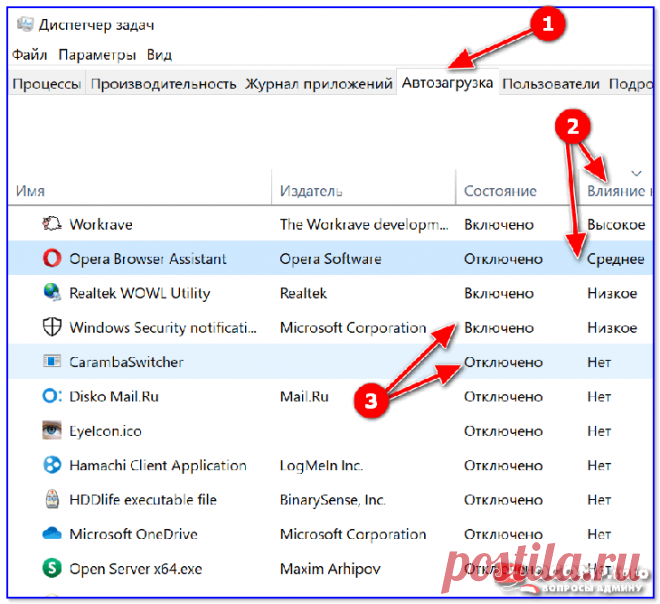The width and height of the screenshot is (660, 604).
Task: Click the Mail.Ru publisher cell
Action: [x=304, y=396]
